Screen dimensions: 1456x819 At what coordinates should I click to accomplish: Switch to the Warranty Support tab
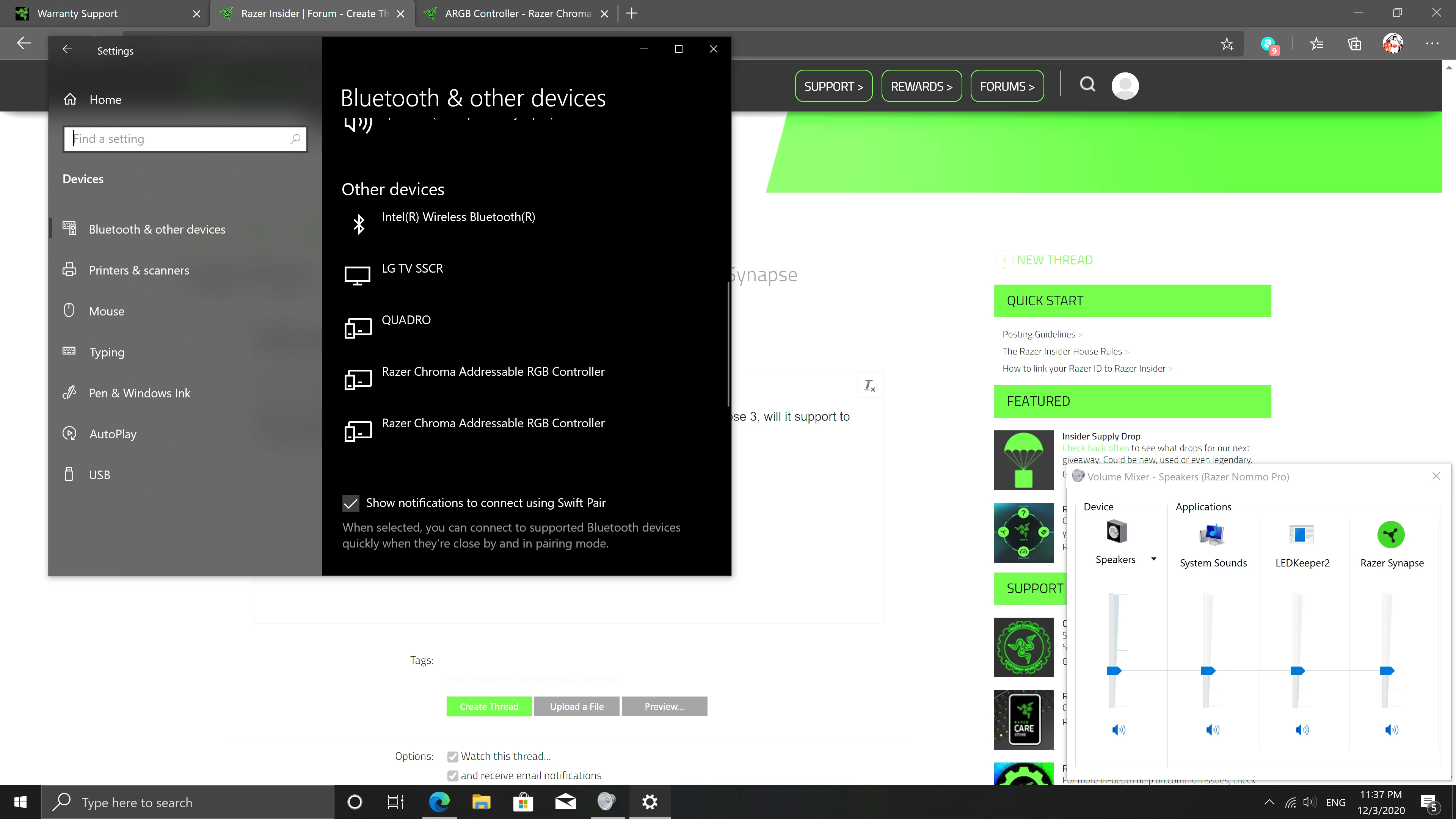pos(78,14)
